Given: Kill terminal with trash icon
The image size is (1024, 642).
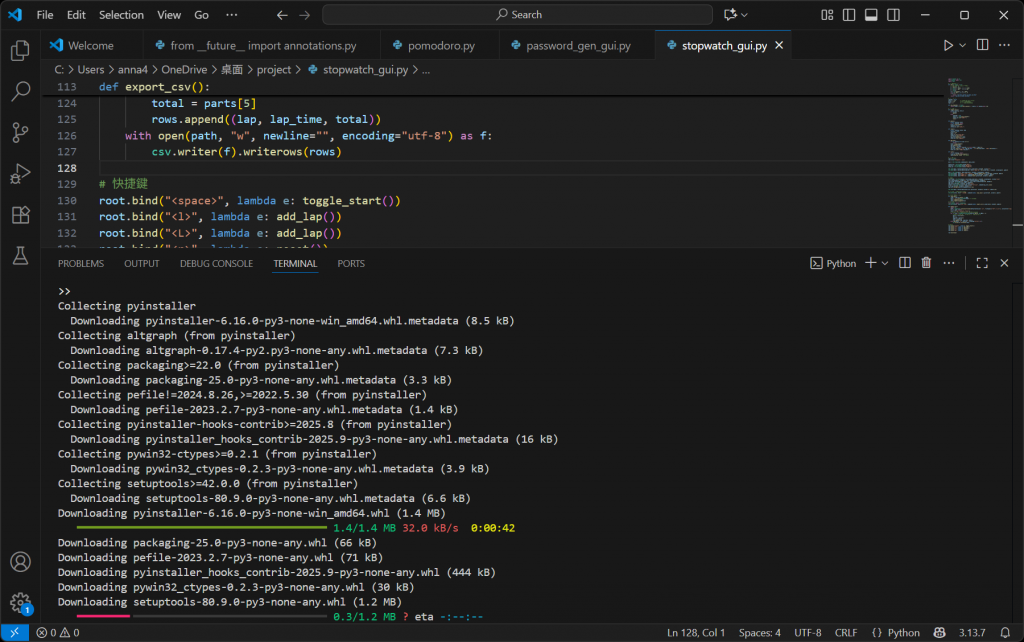Looking at the screenshot, I should coord(926,263).
